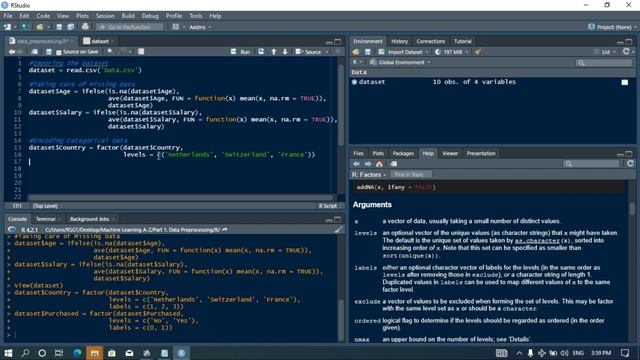This screenshot has width=640, height=360.
Task: Jump to next section with down arrow
Action: tap(285, 52)
